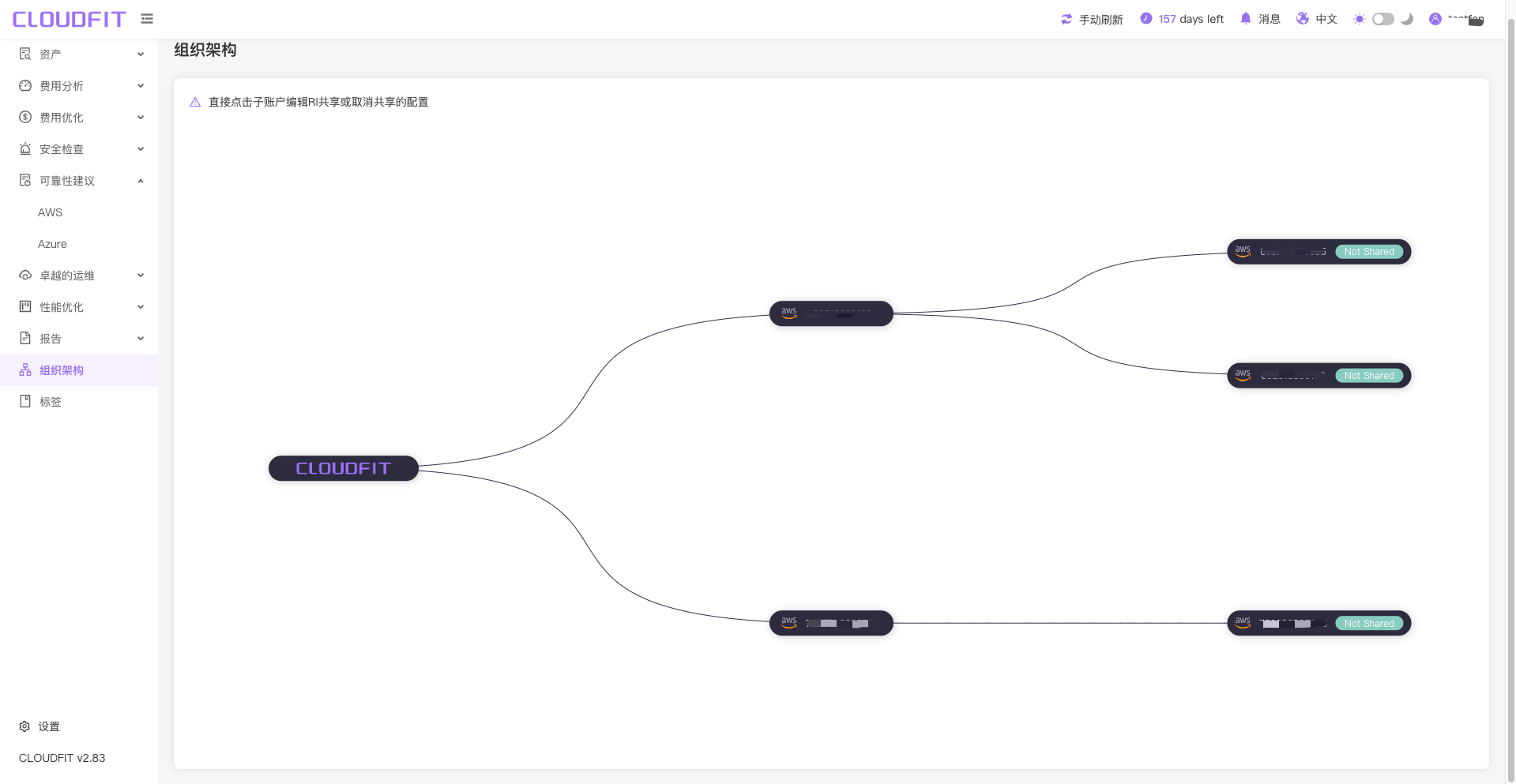Select the upper middle AWS account node
Viewport: 1516px width, 784px height.
click(x=831, y=313)
